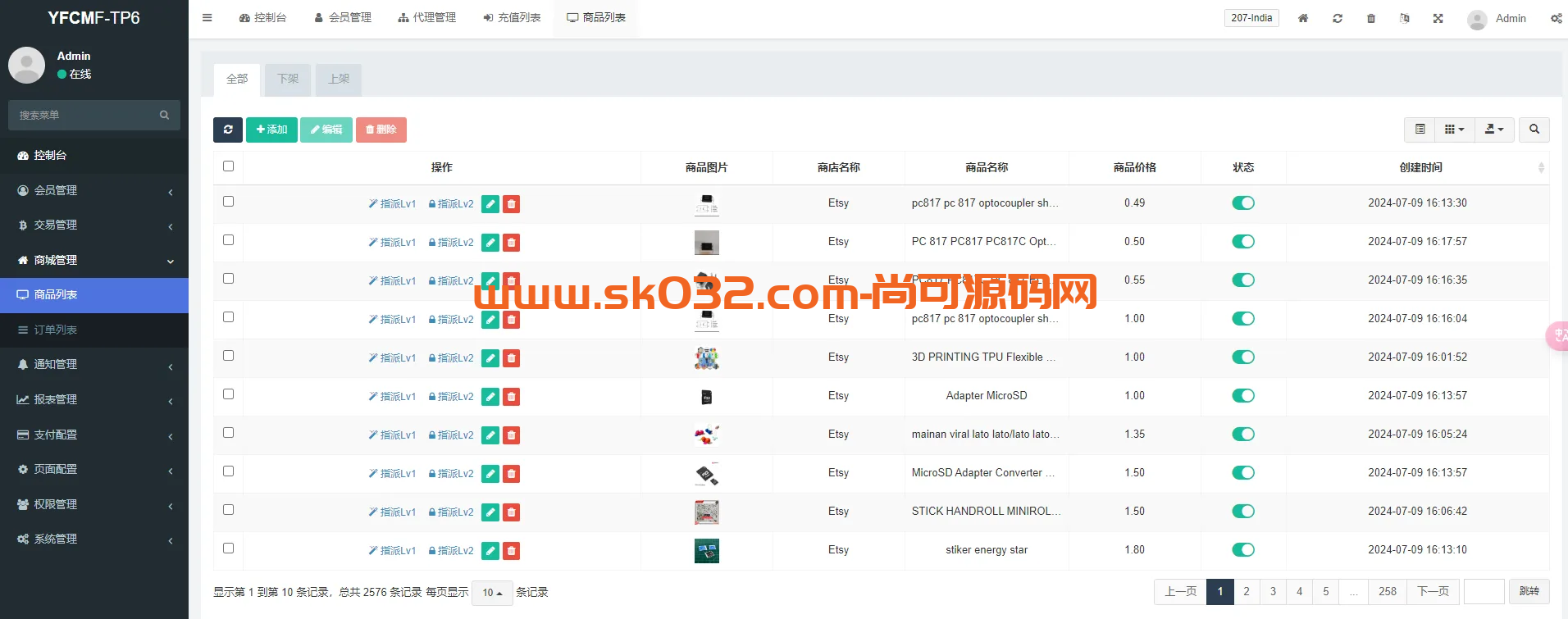Viewport: 1568px width, 619px height.
Task: Toggle fullscreen icon in top bar
Action: pyautogui.click(x=1438, y=18)
